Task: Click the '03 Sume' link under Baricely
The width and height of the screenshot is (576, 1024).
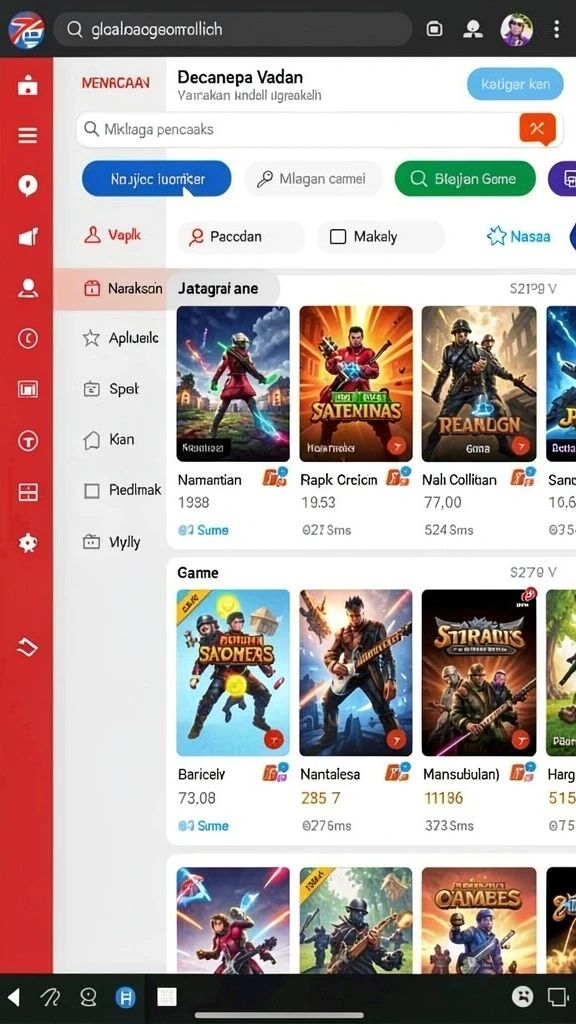Action: [x=204, y=825]
